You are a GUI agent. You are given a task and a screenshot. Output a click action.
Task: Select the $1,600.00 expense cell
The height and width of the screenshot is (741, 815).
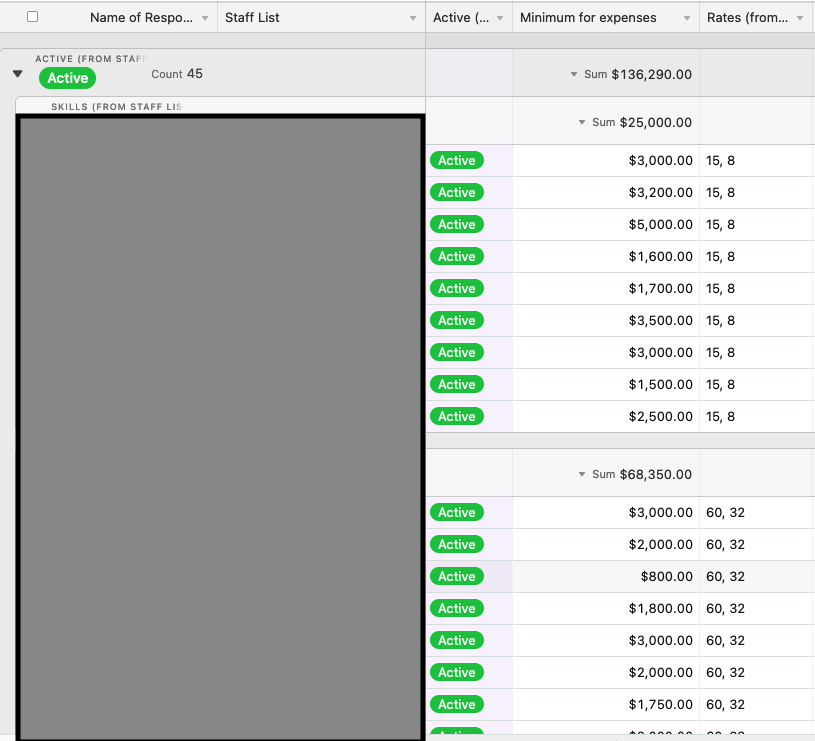(x=606, y=257)
